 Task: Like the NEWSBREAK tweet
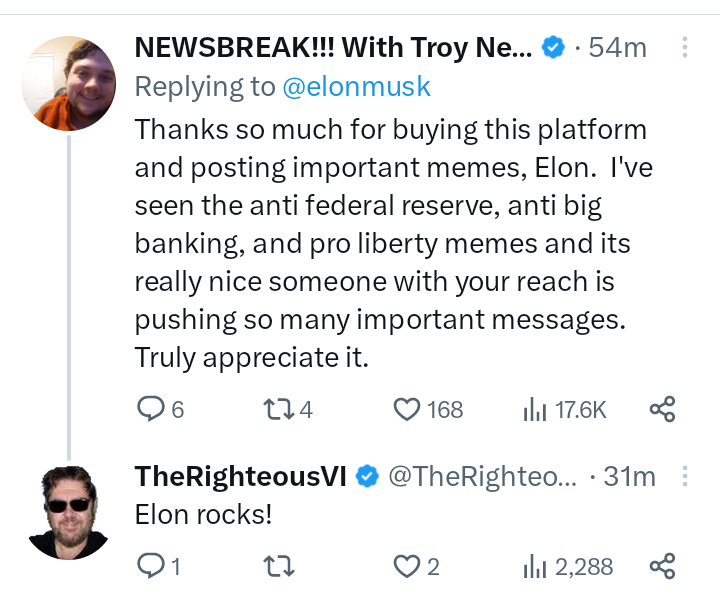tap(407, 409)
